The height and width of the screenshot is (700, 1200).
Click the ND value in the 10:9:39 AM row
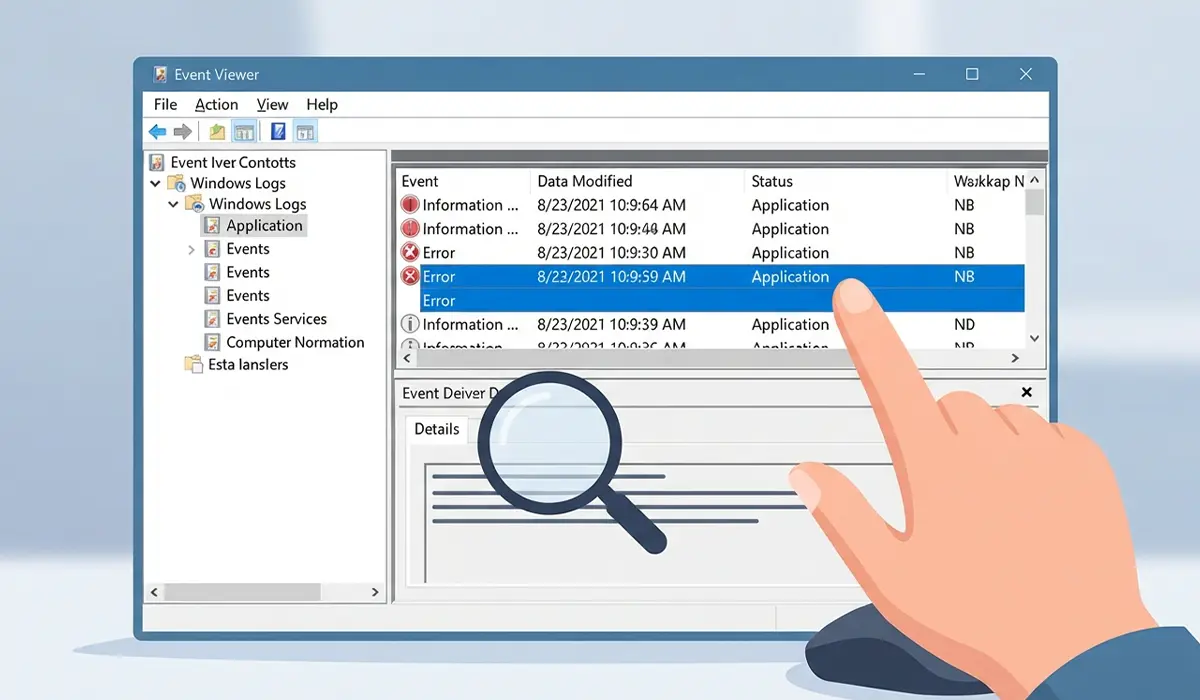(x=964, y=324)
